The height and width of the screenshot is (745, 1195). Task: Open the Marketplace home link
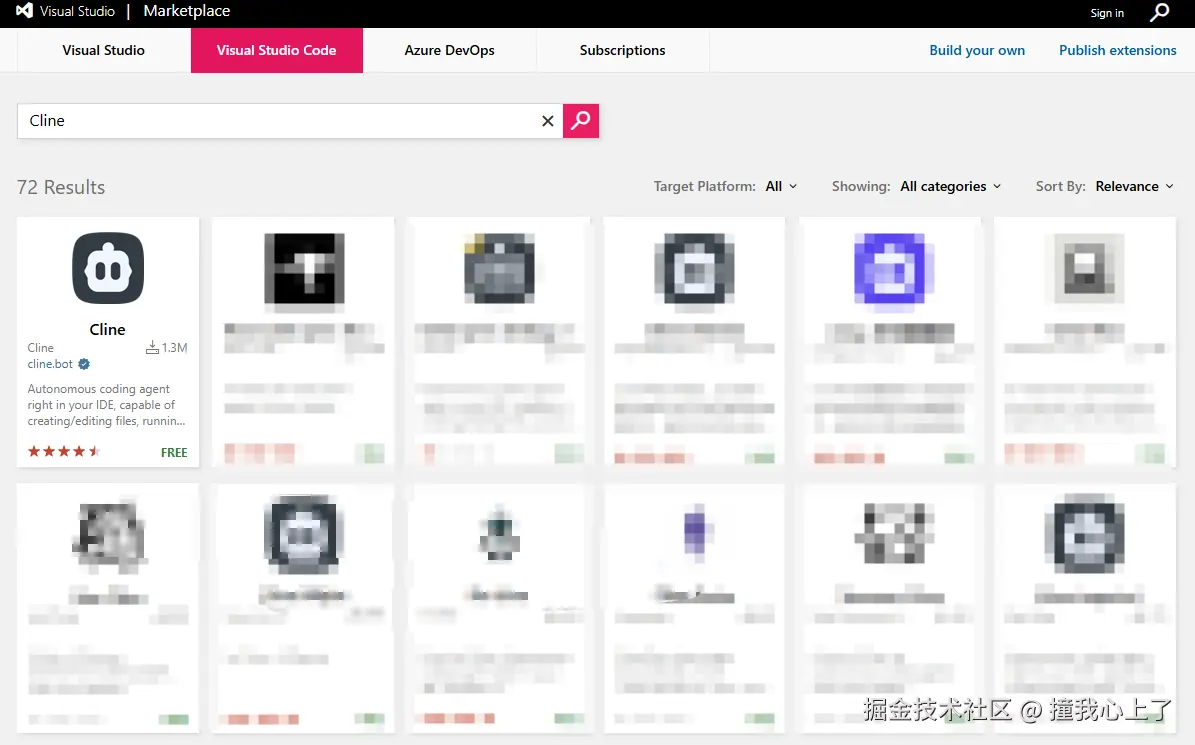(x=187, y=11)
